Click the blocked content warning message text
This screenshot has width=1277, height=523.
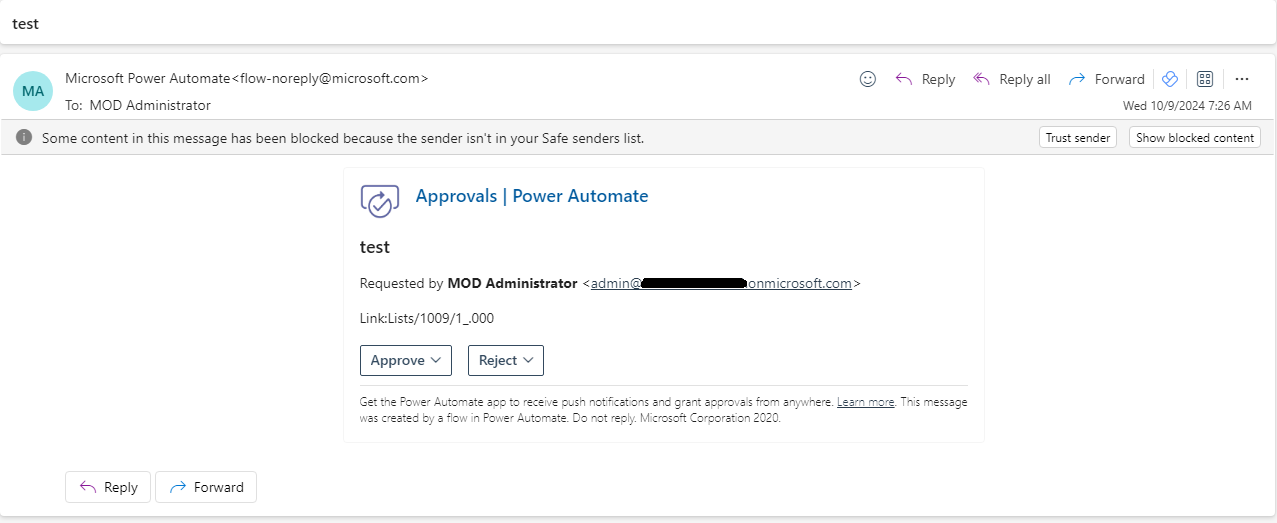tap(343, 138)
